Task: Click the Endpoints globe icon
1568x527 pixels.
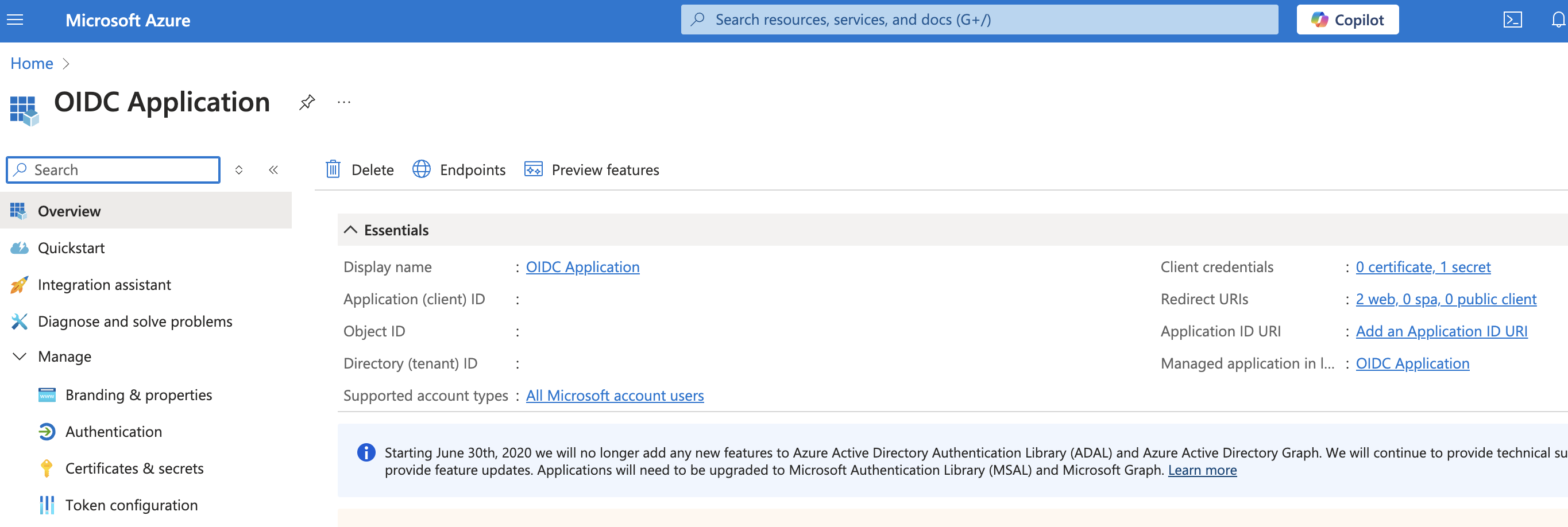Action: coord(421,169)
